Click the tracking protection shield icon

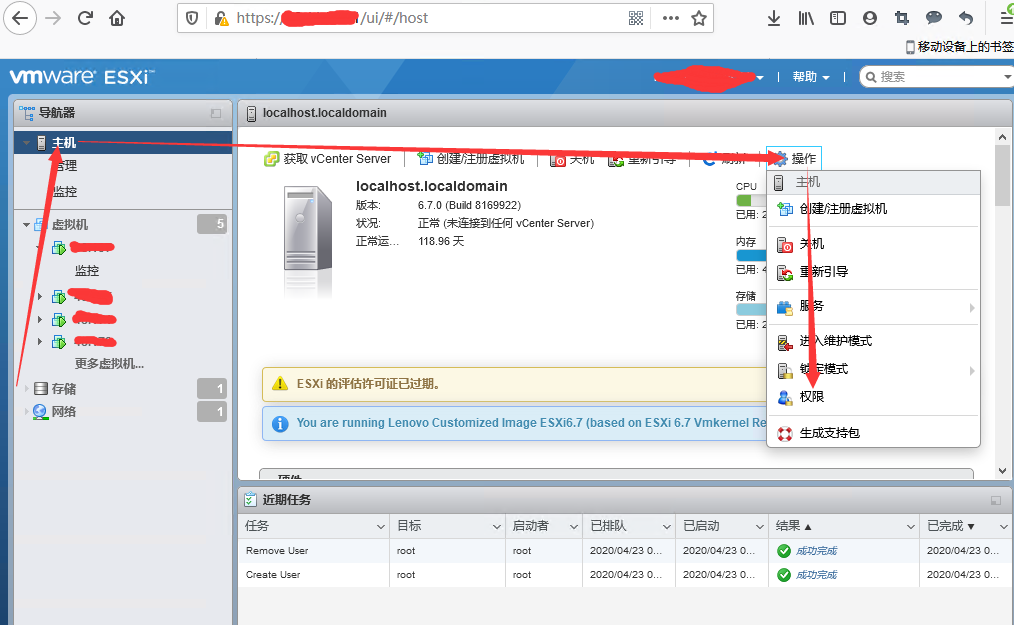pos(192,18)
